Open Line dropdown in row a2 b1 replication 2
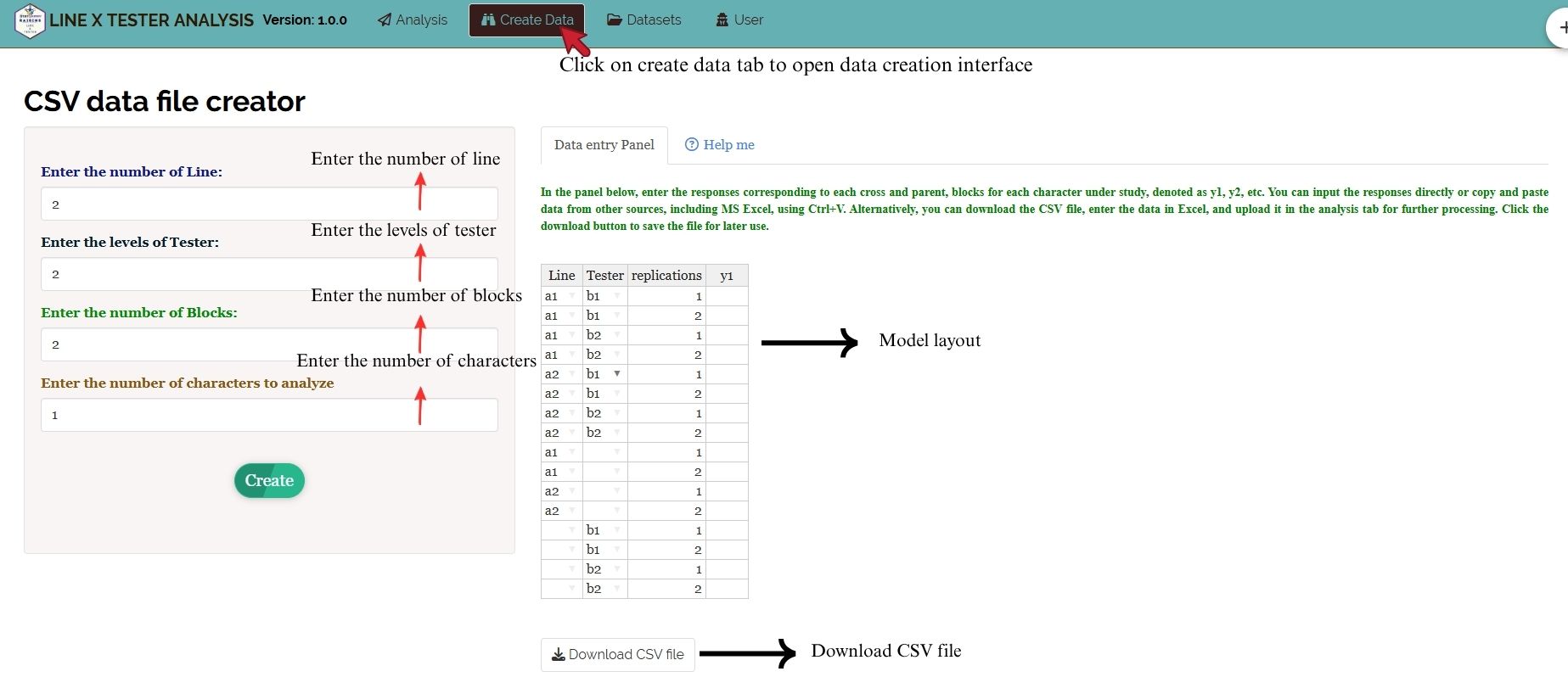 [x=572, y=394]
